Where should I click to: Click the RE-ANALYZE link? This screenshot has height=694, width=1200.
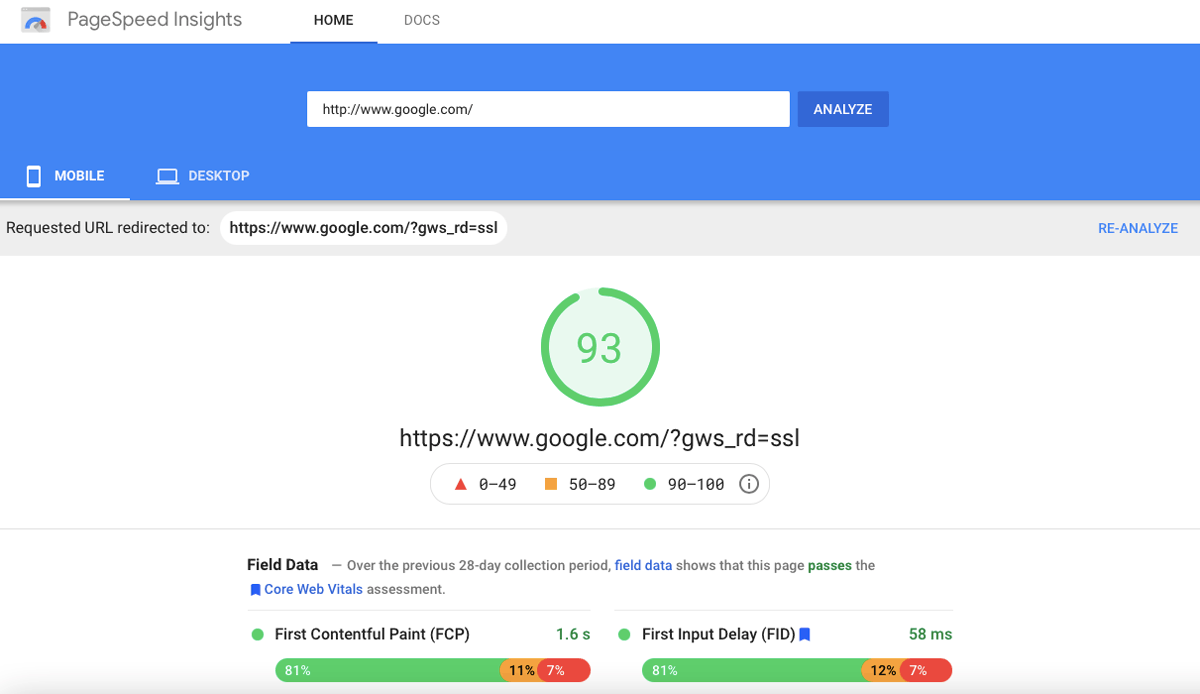(1137, 228)
